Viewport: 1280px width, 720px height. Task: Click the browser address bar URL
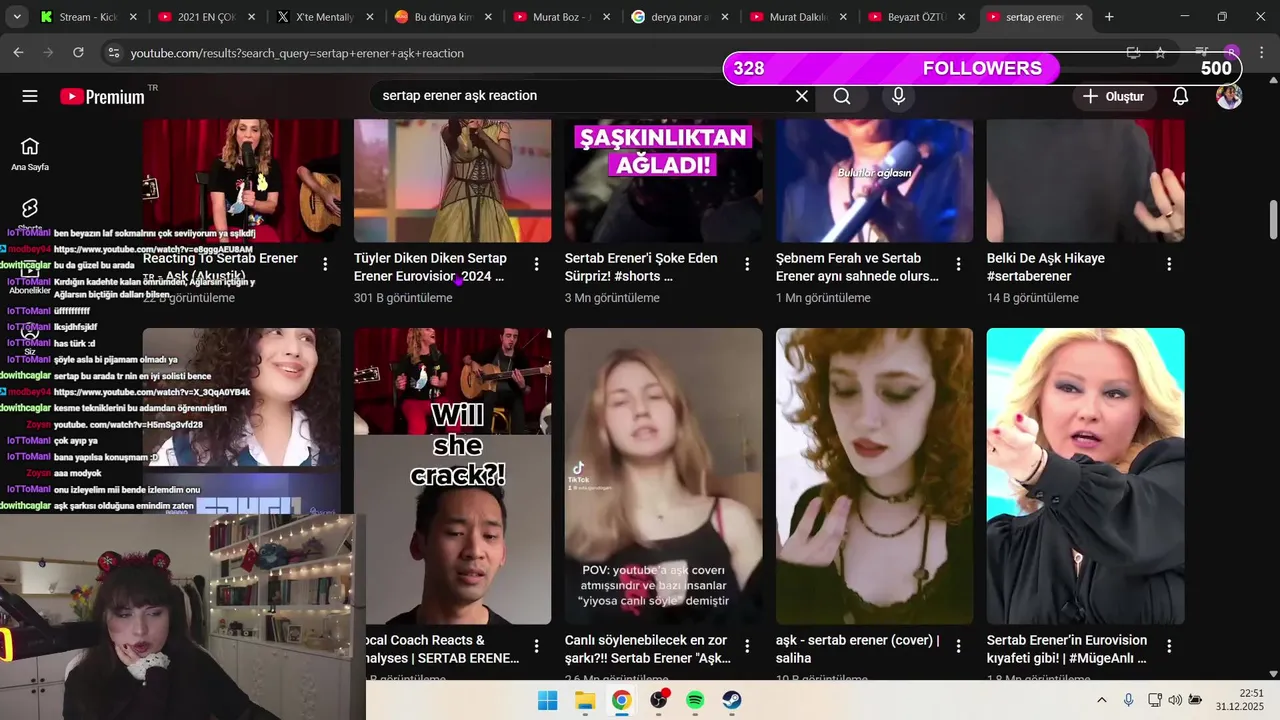click(297, 53)
